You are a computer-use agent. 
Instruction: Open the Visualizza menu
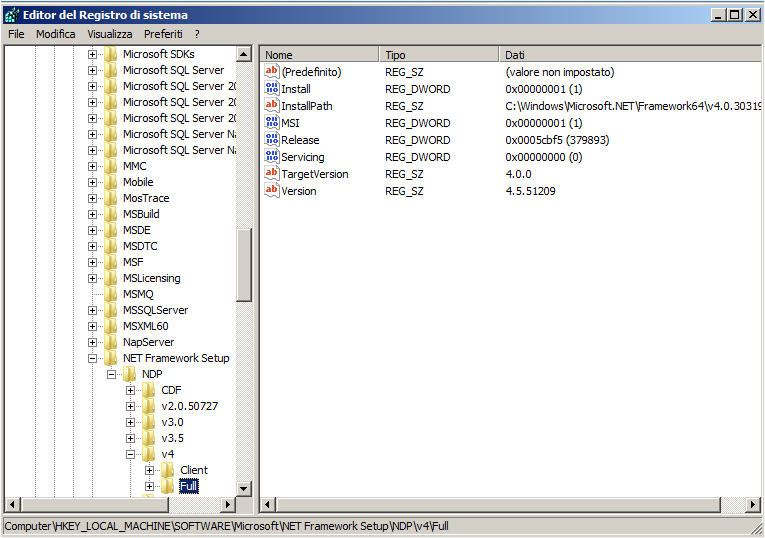pyautogui.click(x=110, y=34)
